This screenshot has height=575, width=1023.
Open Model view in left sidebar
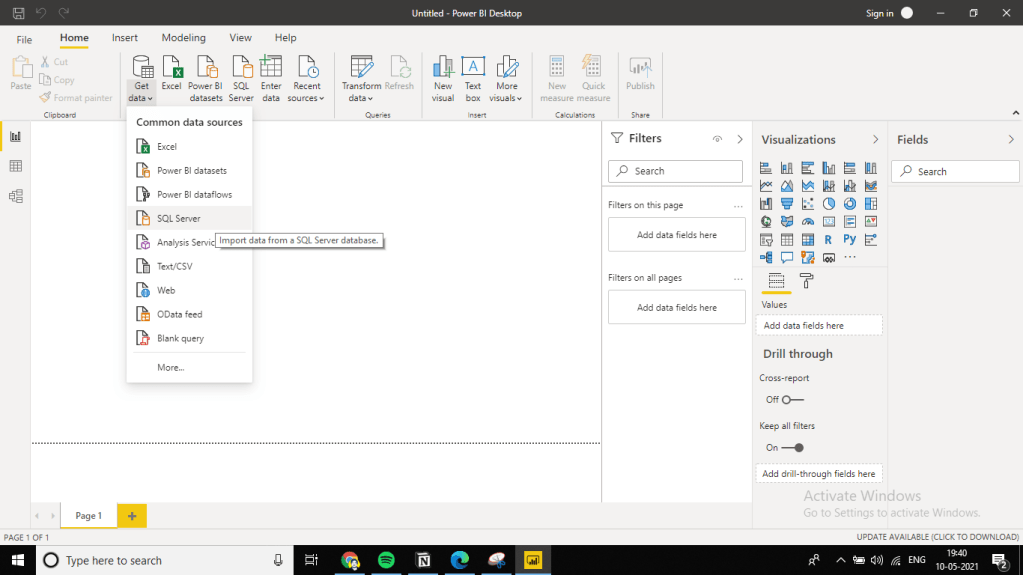pos(15,196)
